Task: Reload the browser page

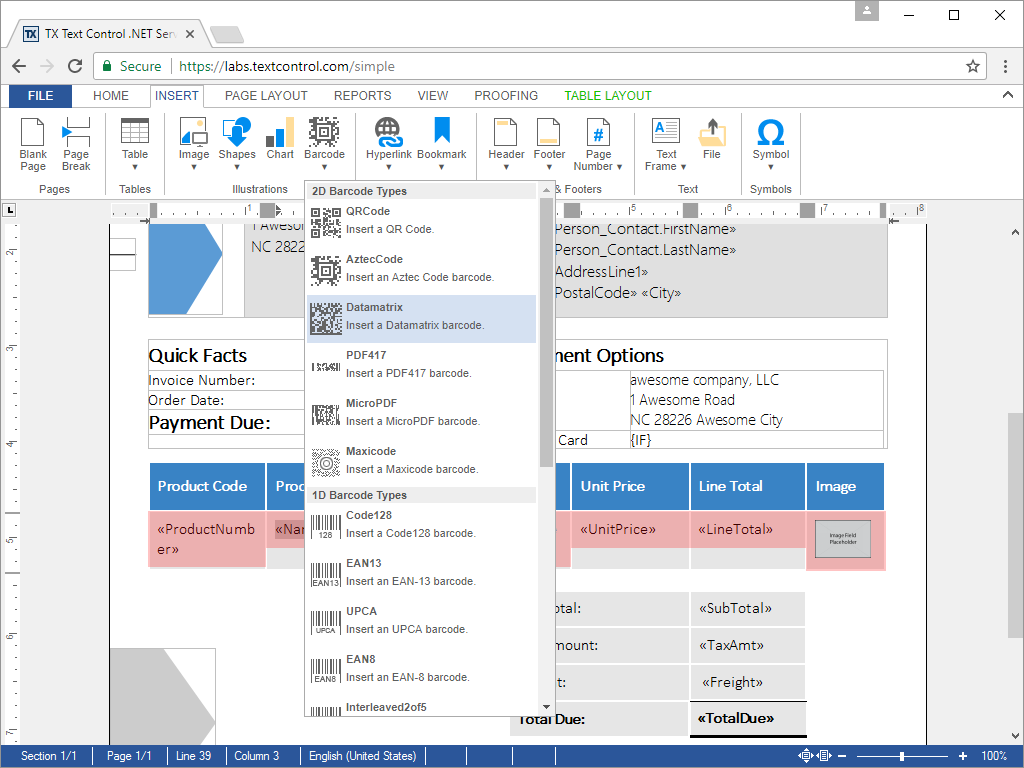Action: [75, 66]
